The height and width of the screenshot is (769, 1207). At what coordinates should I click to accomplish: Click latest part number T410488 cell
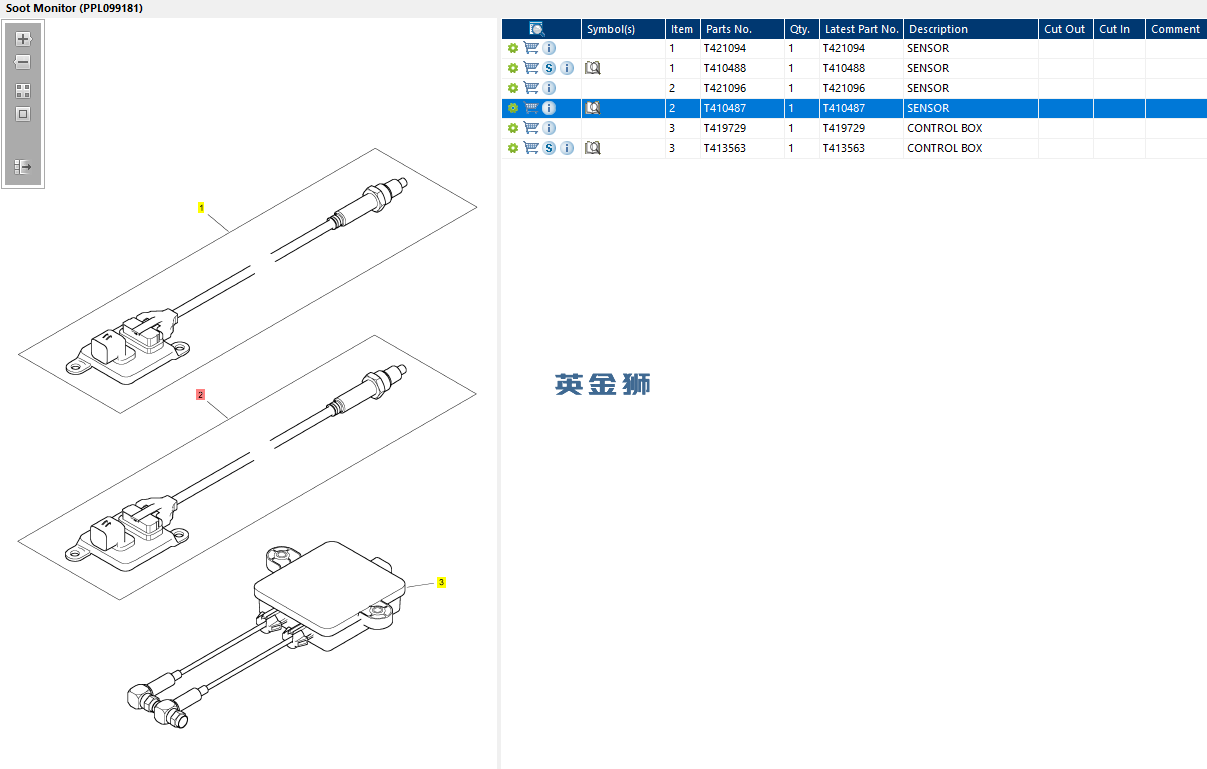tap(861, 68)
